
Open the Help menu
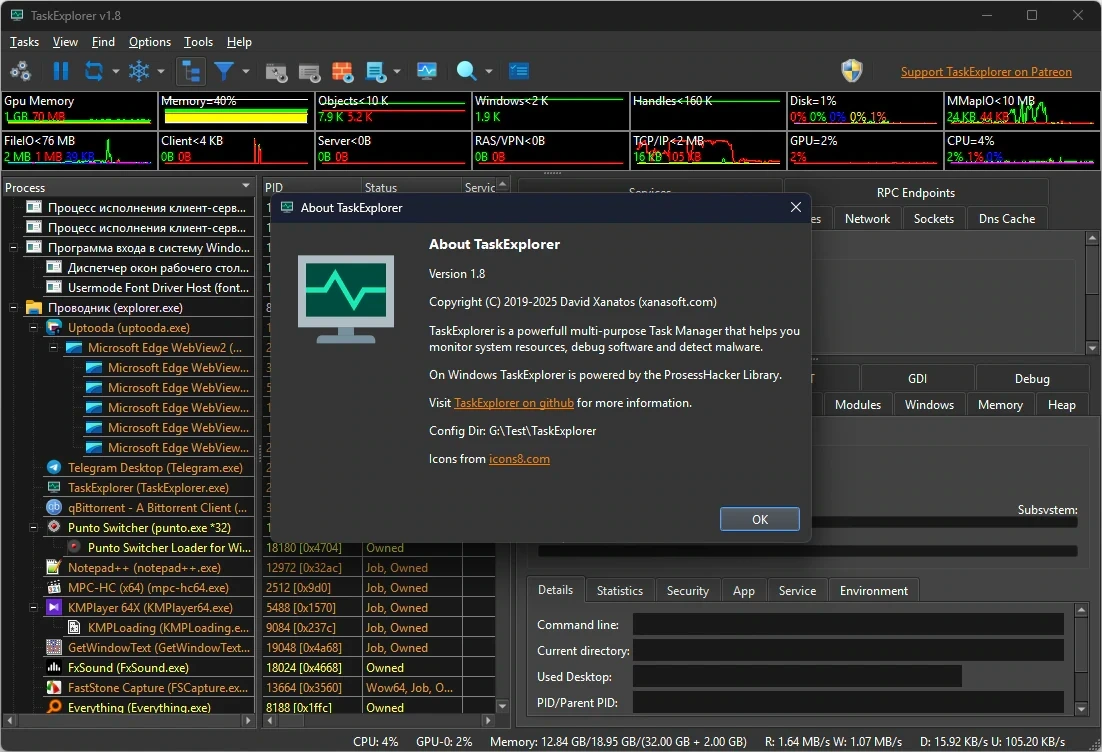[239, 42]
